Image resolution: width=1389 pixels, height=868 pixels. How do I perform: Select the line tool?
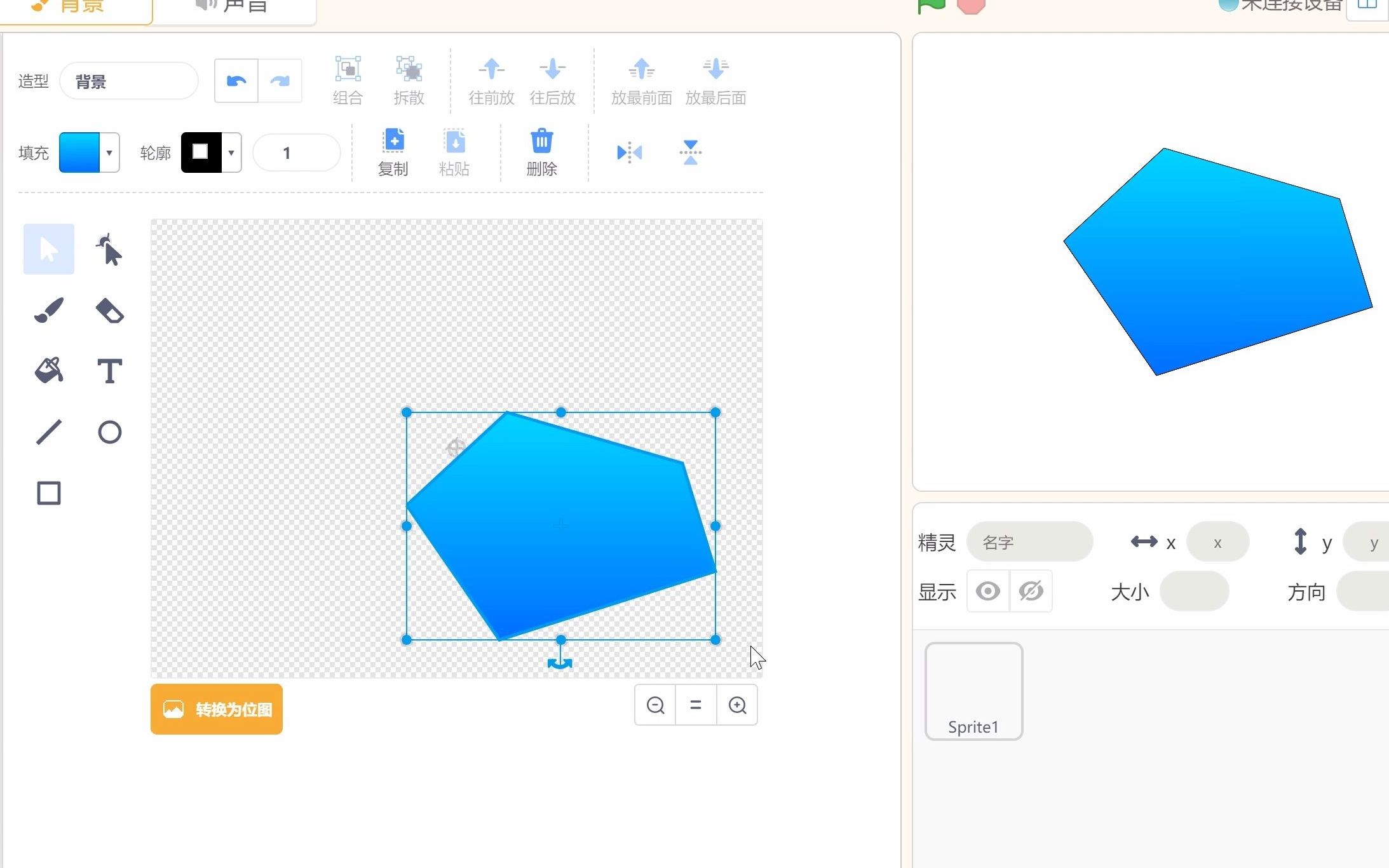(x=49, y=432)
